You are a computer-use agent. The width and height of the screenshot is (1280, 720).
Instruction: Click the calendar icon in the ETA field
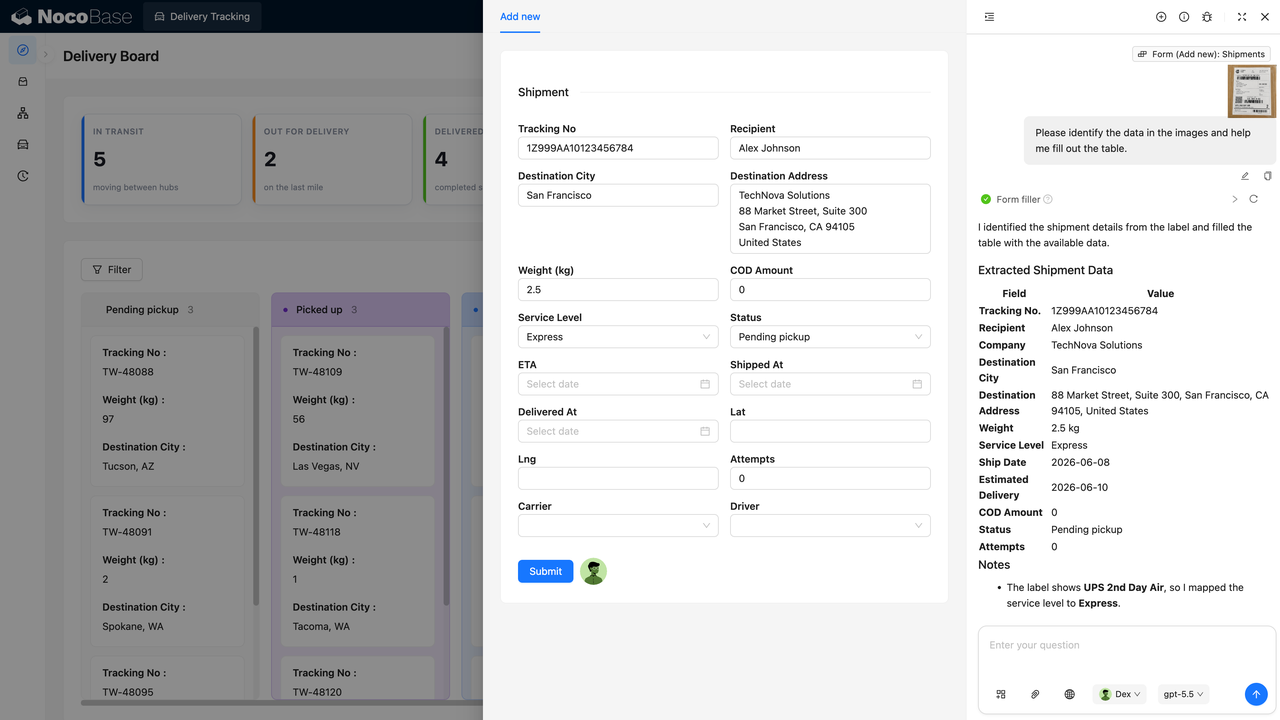tap(705, 384)
